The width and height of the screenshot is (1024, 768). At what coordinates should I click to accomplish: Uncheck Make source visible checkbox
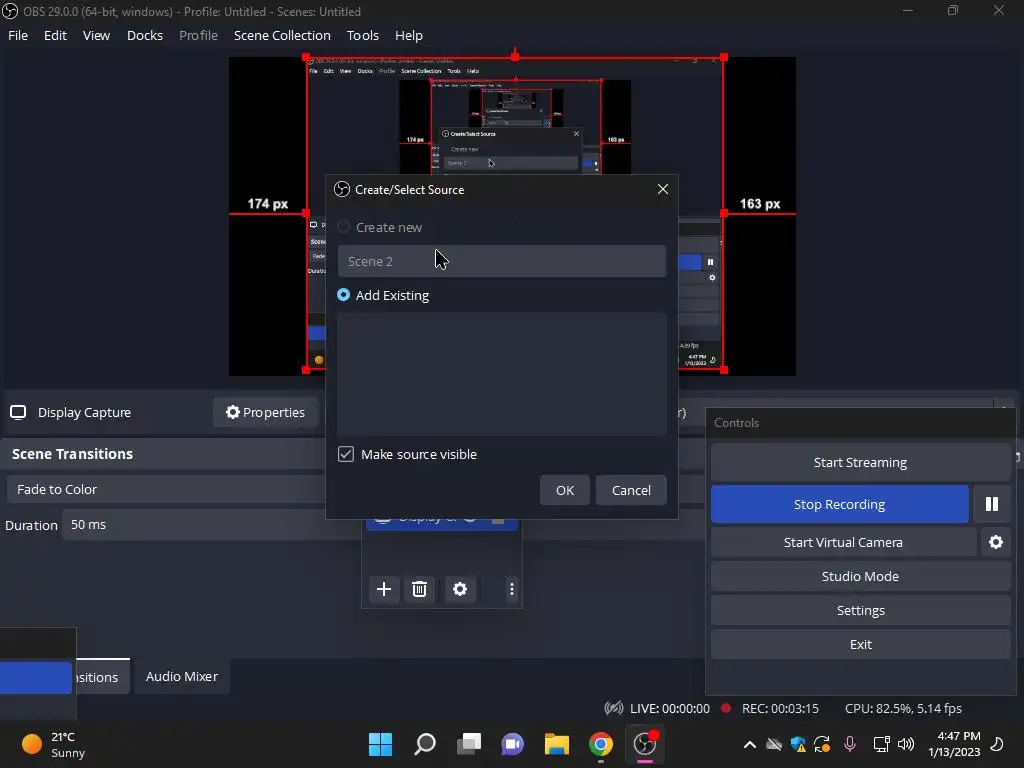[x=346, y=454]
